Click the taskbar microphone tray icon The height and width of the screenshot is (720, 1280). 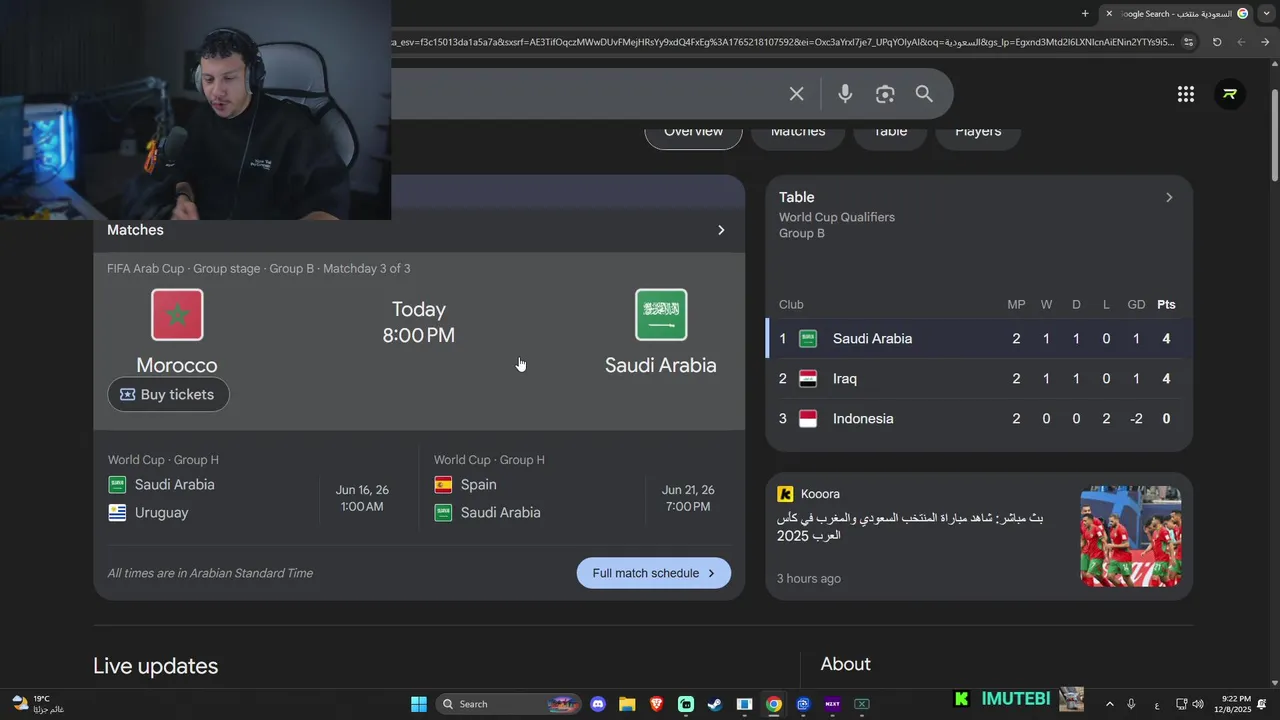1131,704
